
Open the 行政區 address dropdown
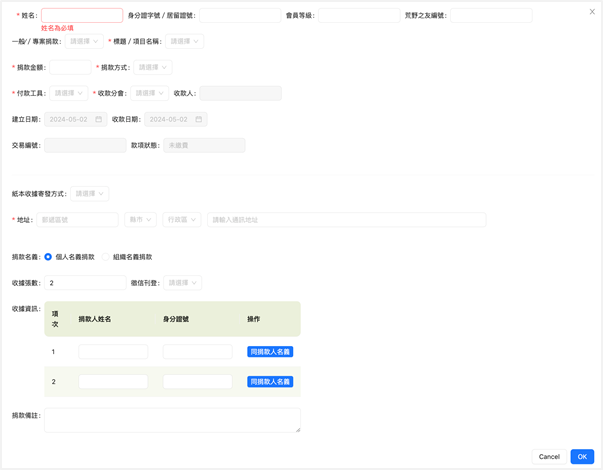point(181,220)
